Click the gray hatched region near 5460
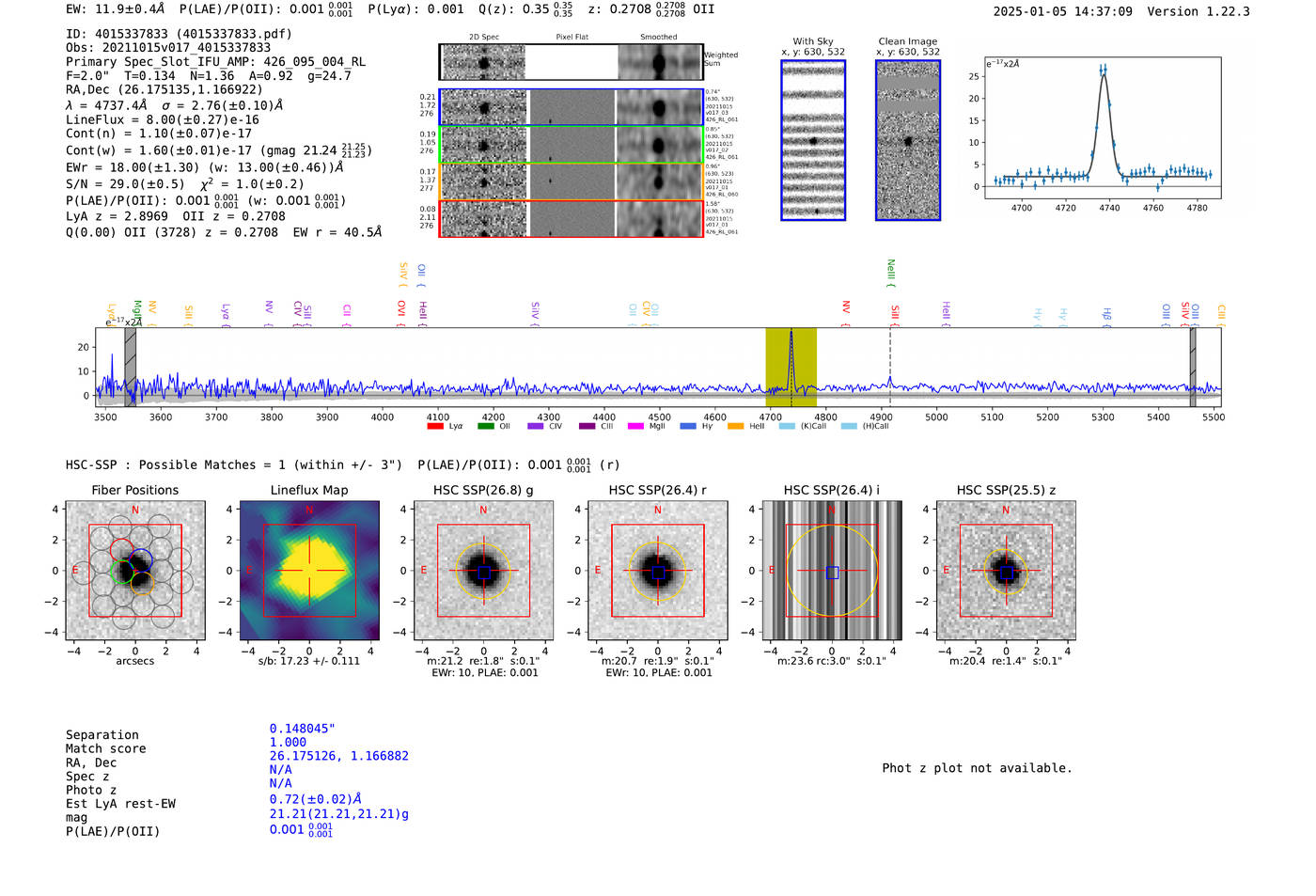This screenshot has width=1316, height=896. click(x=1193, y=367)
